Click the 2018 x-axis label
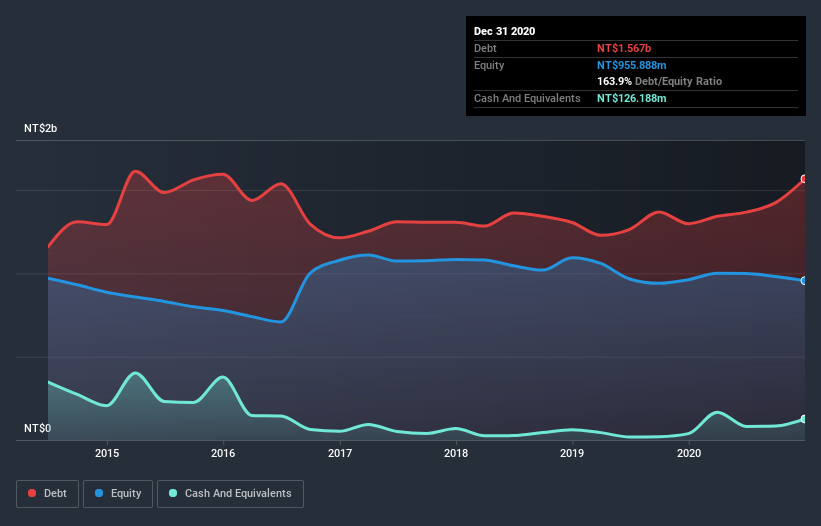Viewport: 821px width, 526px height. click(456, 453)
